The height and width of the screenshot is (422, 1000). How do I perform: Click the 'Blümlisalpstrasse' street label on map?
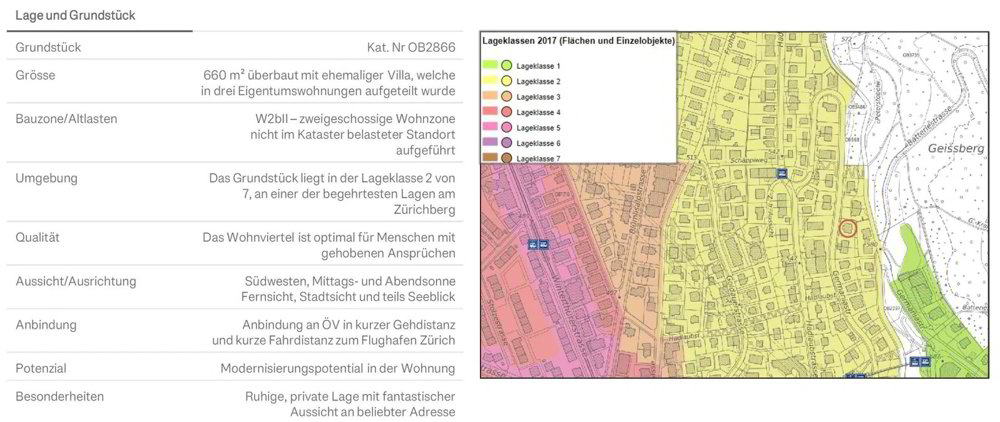tap(638, 202)
